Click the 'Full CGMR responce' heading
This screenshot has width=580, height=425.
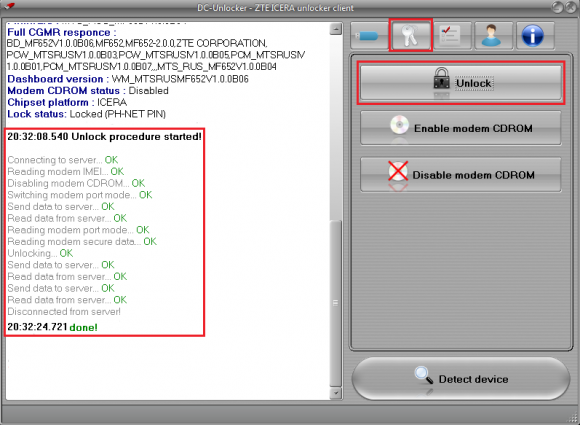click(62, 32)
